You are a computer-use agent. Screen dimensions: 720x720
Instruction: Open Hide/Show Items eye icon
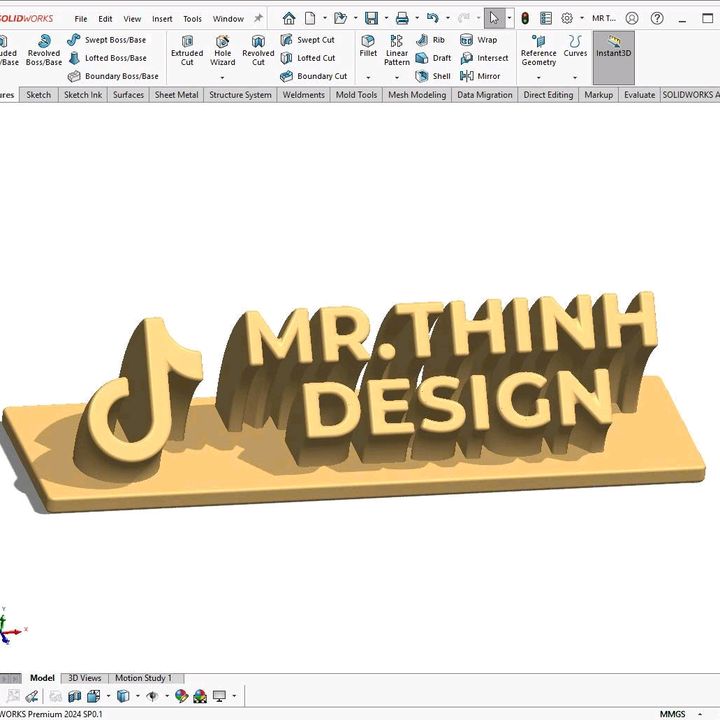(x=152, y=697)
